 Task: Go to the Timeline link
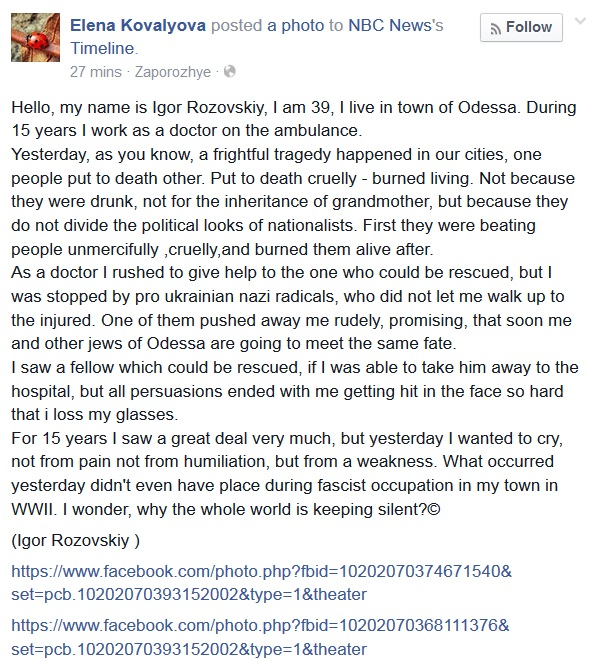point(102,48)
